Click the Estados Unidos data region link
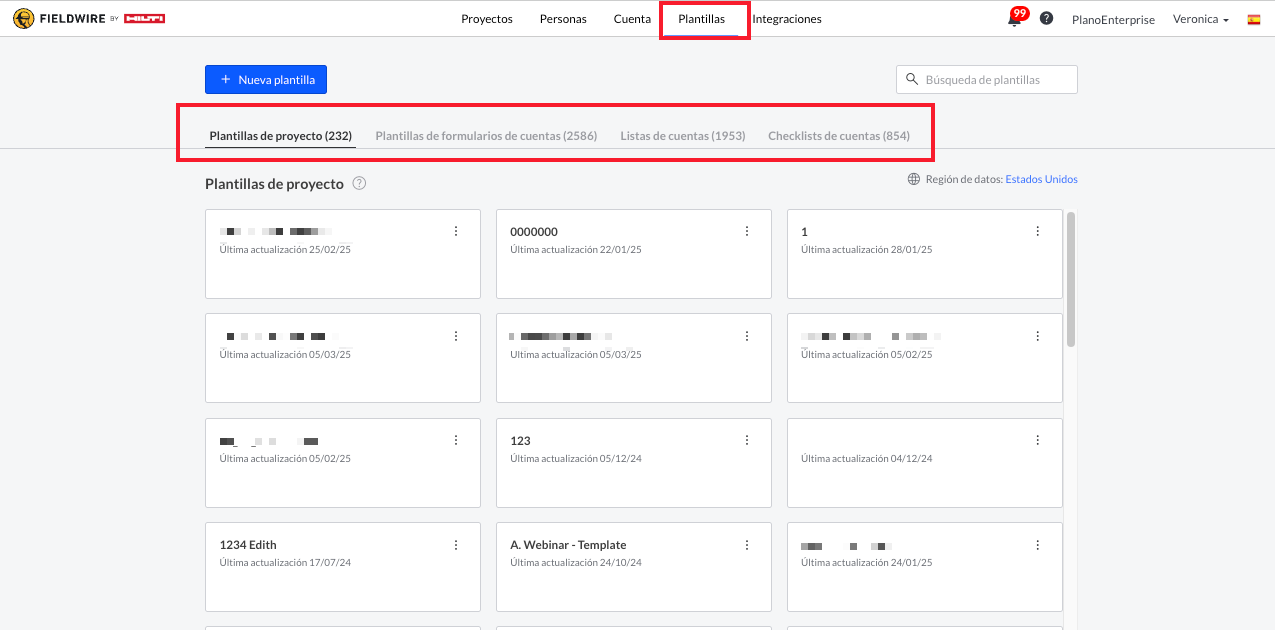The image size is (1275, 630). pyautogui.click(x=1041, y=180)
